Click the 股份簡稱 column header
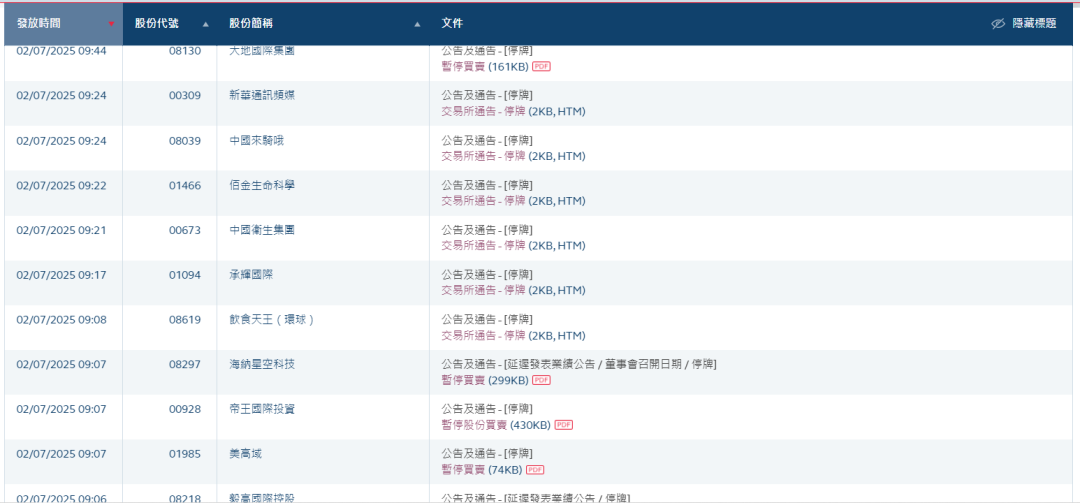Image resolution: width=1080 pixels, height=503 pixels. (x=324, y=23)
